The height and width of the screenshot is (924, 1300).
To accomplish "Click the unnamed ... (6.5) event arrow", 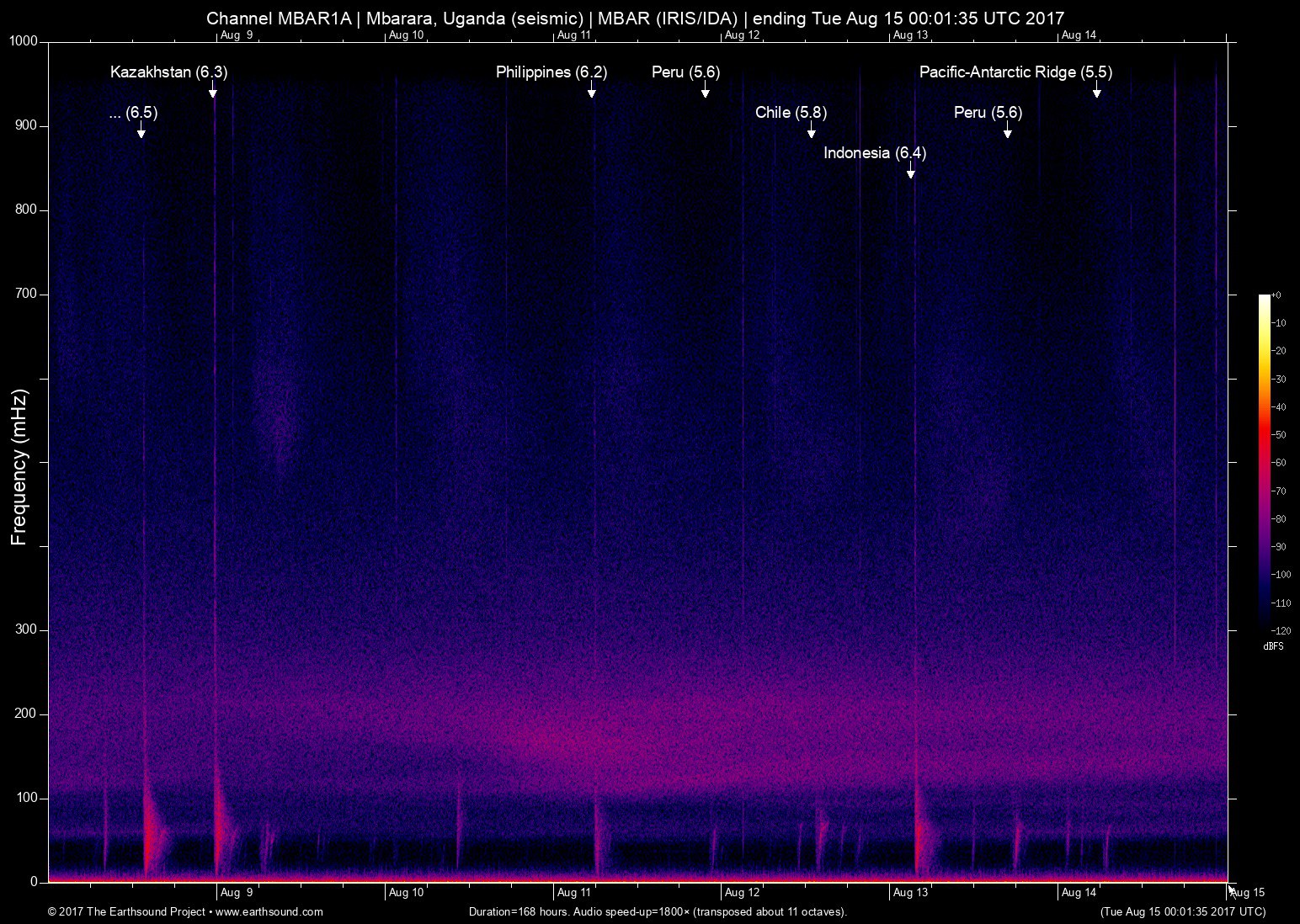I will [x=141, y=132].
